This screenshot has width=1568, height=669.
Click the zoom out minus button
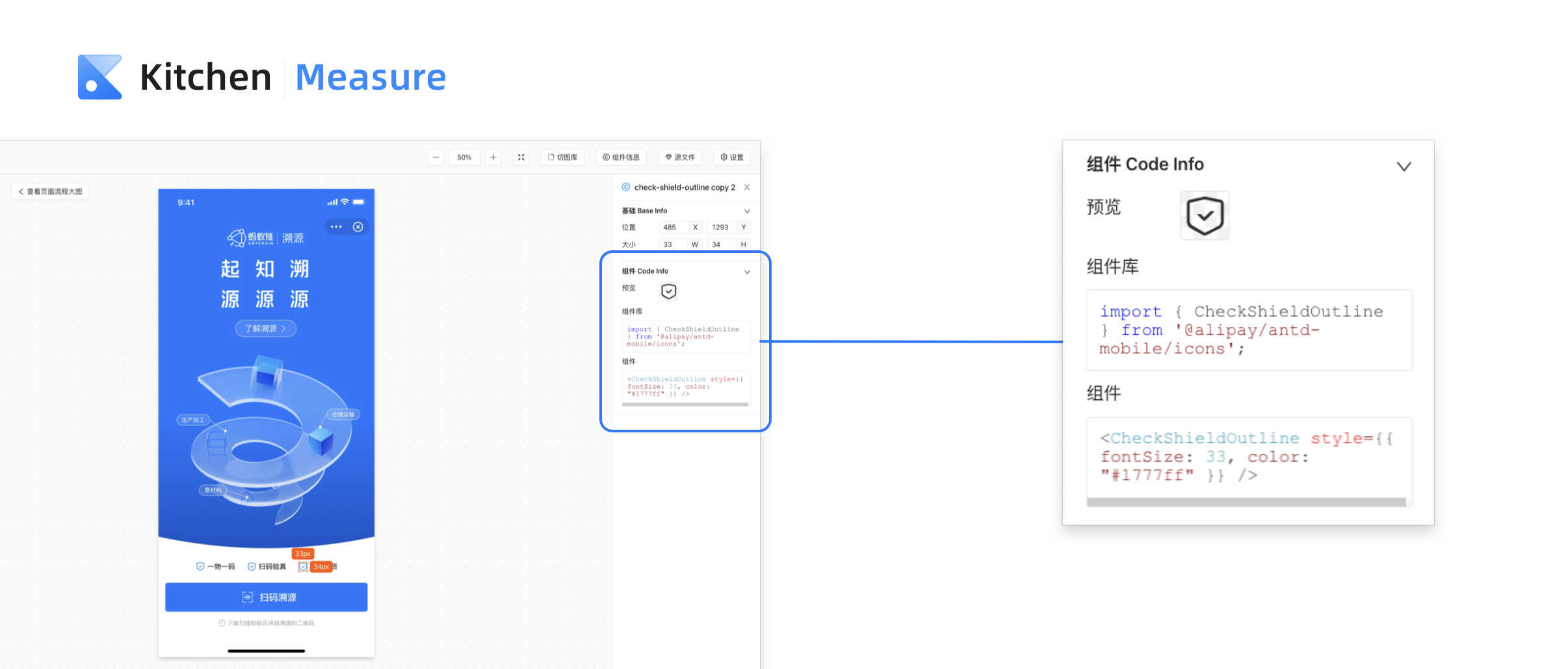coord(436,157)
